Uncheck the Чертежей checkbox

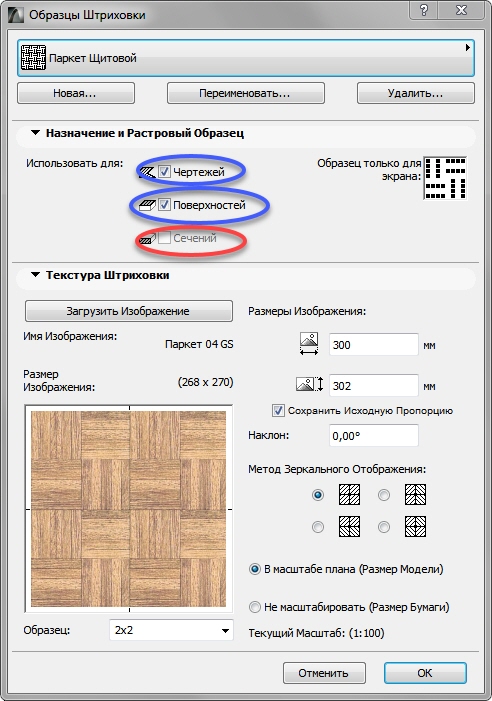(164, 172)
